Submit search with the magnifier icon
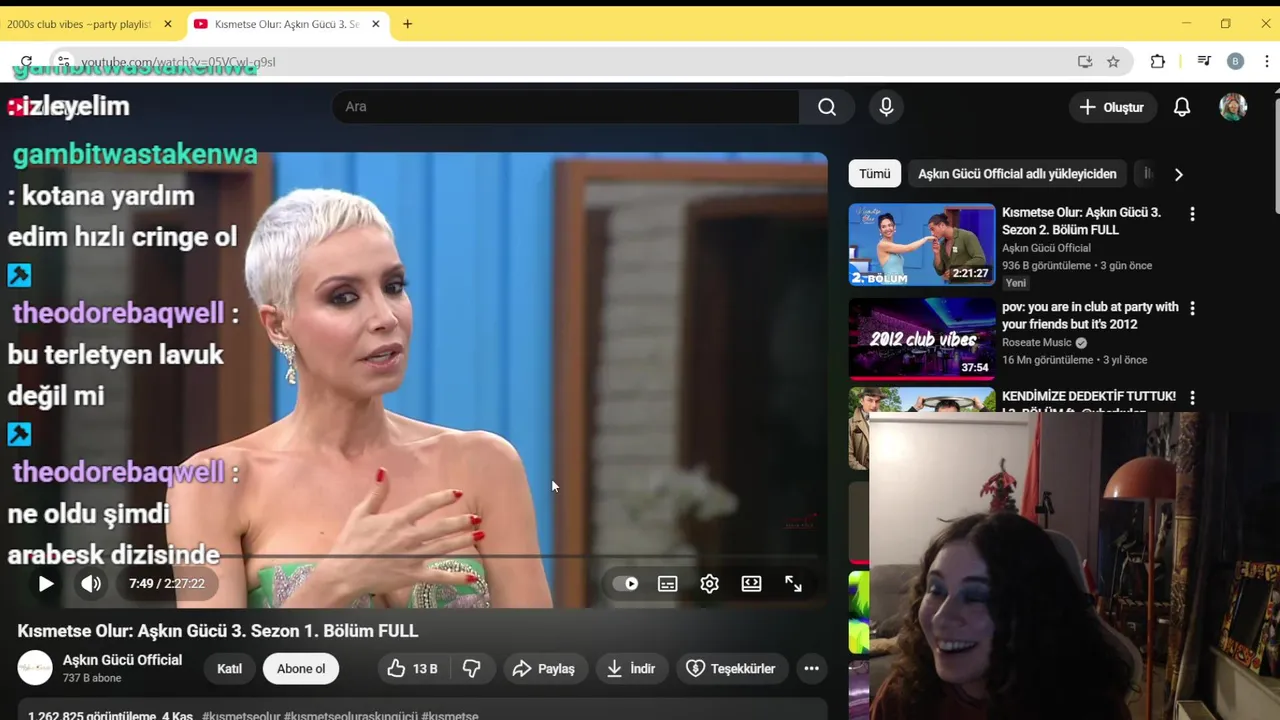This screenshot has width=1280, height=720. pos(827,107)
